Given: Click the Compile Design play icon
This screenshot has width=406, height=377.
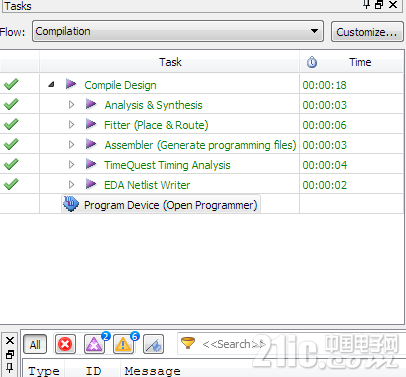Looking at the screenshot, I should (x=71, y=84).
